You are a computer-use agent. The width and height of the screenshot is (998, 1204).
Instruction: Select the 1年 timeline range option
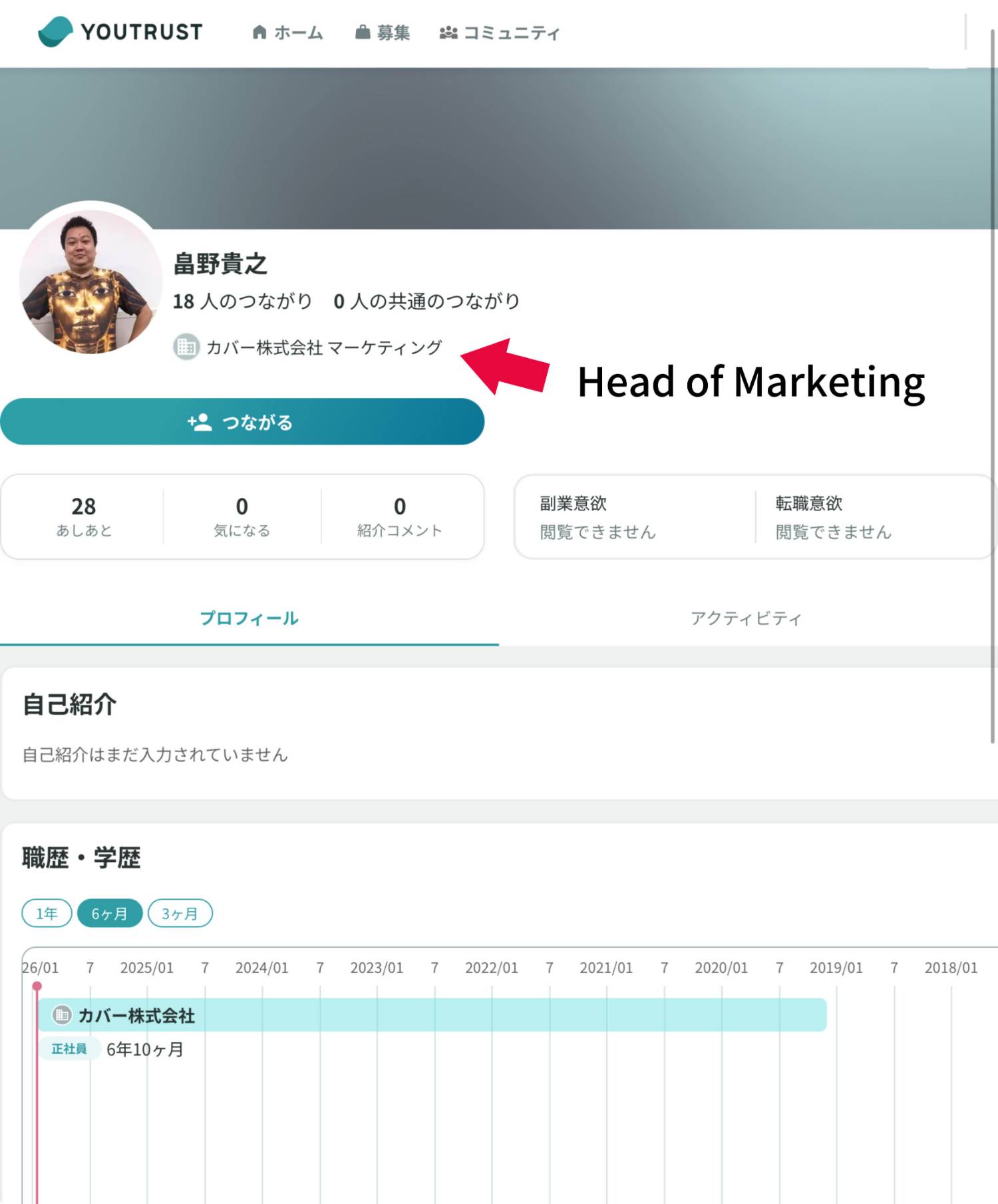tap(47, 913)
